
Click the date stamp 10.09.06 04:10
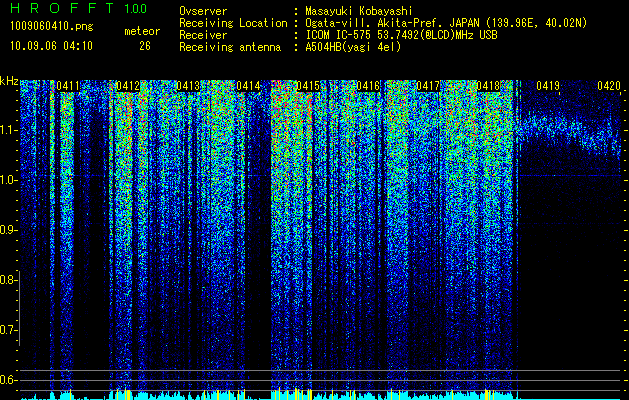pos(51,46)
